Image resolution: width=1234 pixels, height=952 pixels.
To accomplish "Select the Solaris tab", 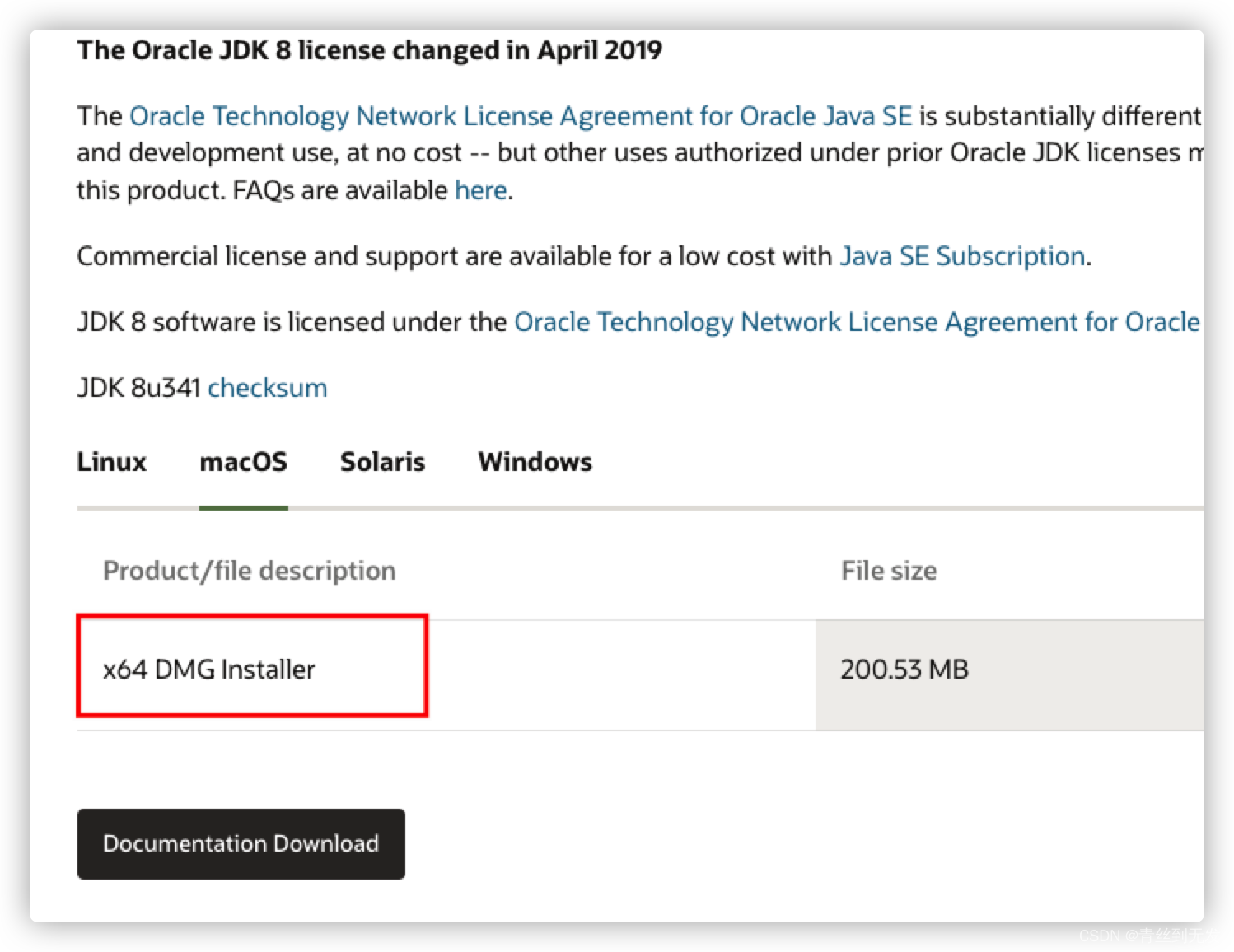I will (381, 462).
